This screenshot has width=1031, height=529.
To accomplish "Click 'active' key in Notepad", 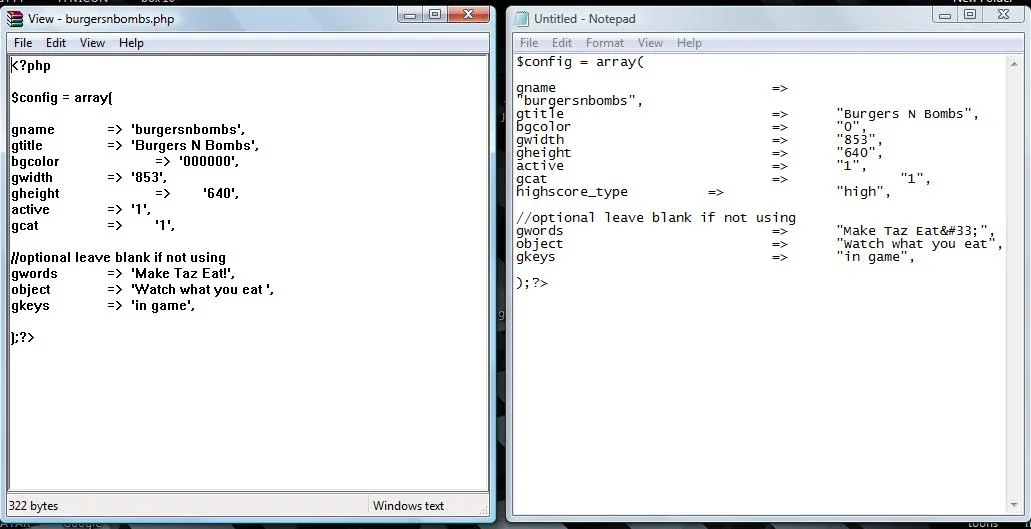I will [x=540, y=166].
